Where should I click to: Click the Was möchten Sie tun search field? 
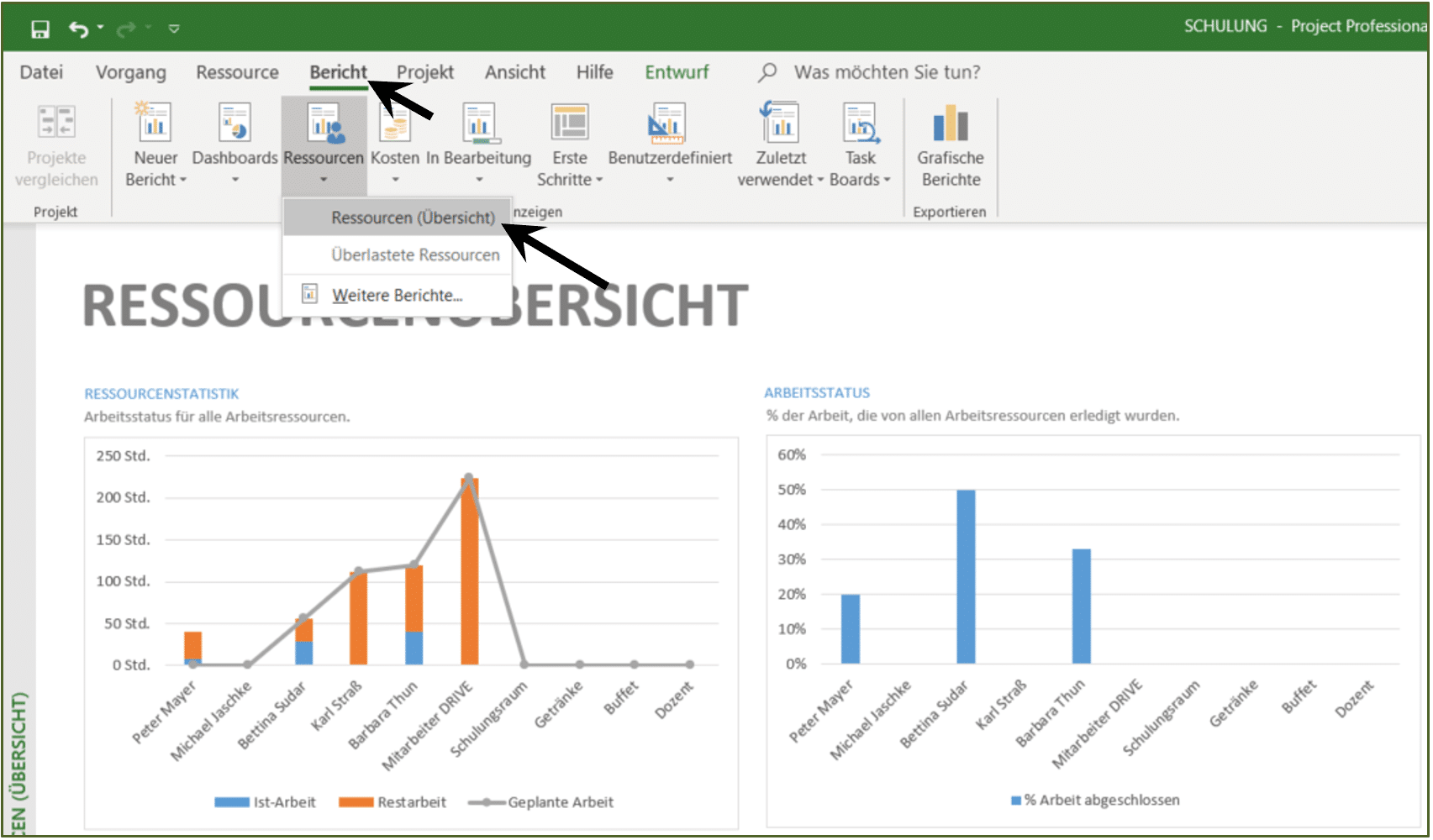tap(887, 72)
